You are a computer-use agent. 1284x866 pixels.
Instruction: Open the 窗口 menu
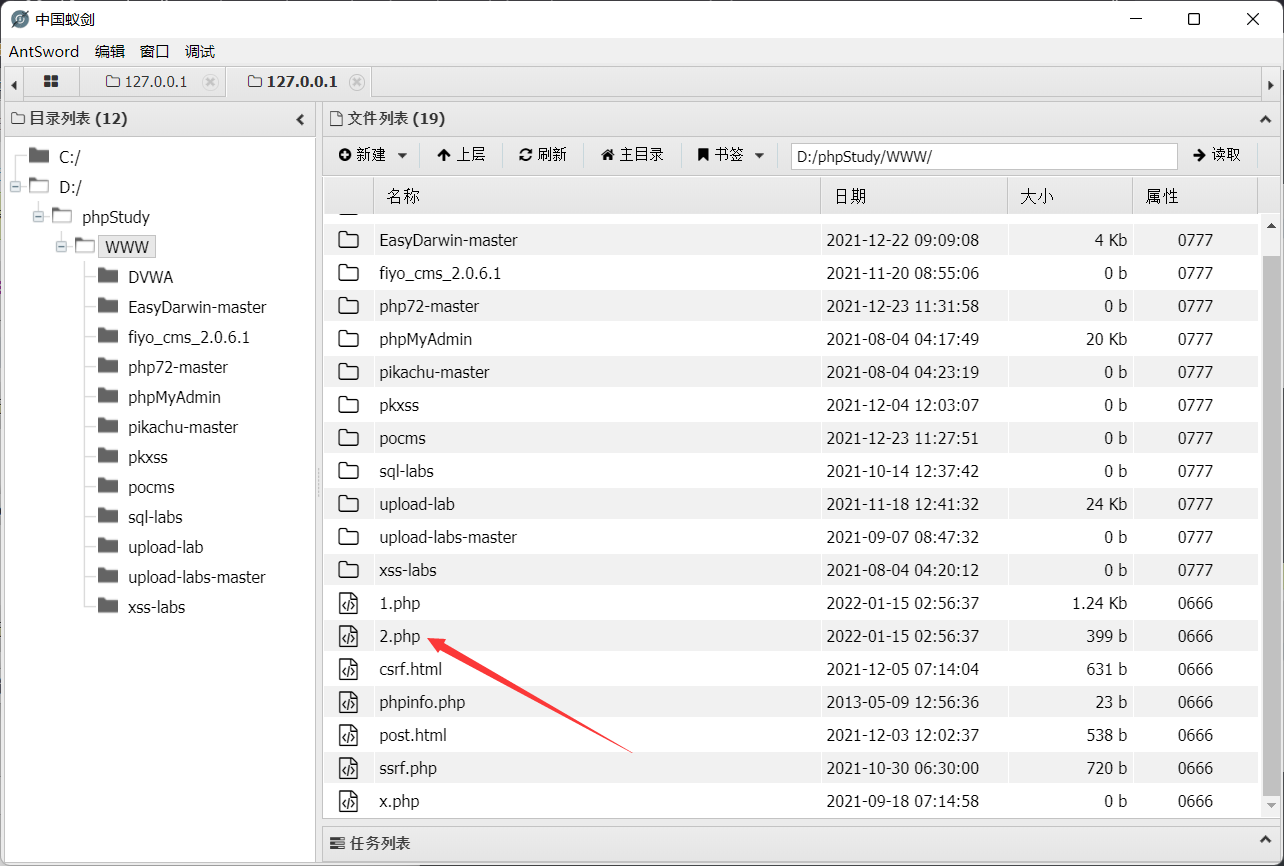tap(155, 52)
